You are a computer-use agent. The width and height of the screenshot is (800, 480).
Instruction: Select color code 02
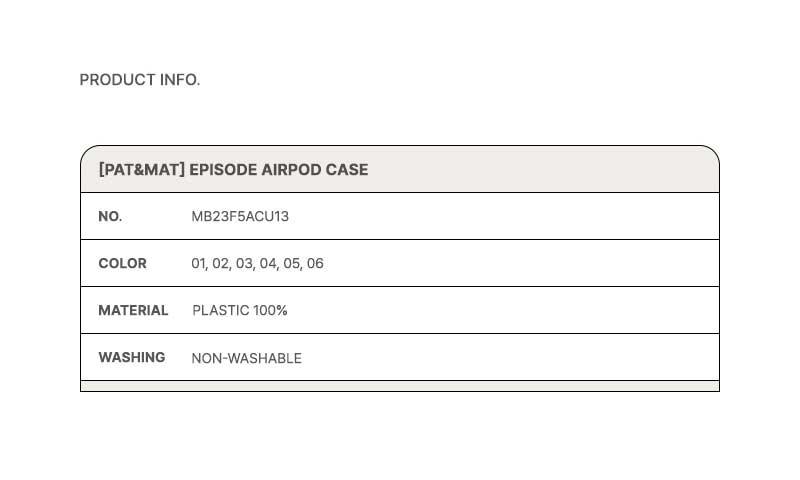point(221,264)
